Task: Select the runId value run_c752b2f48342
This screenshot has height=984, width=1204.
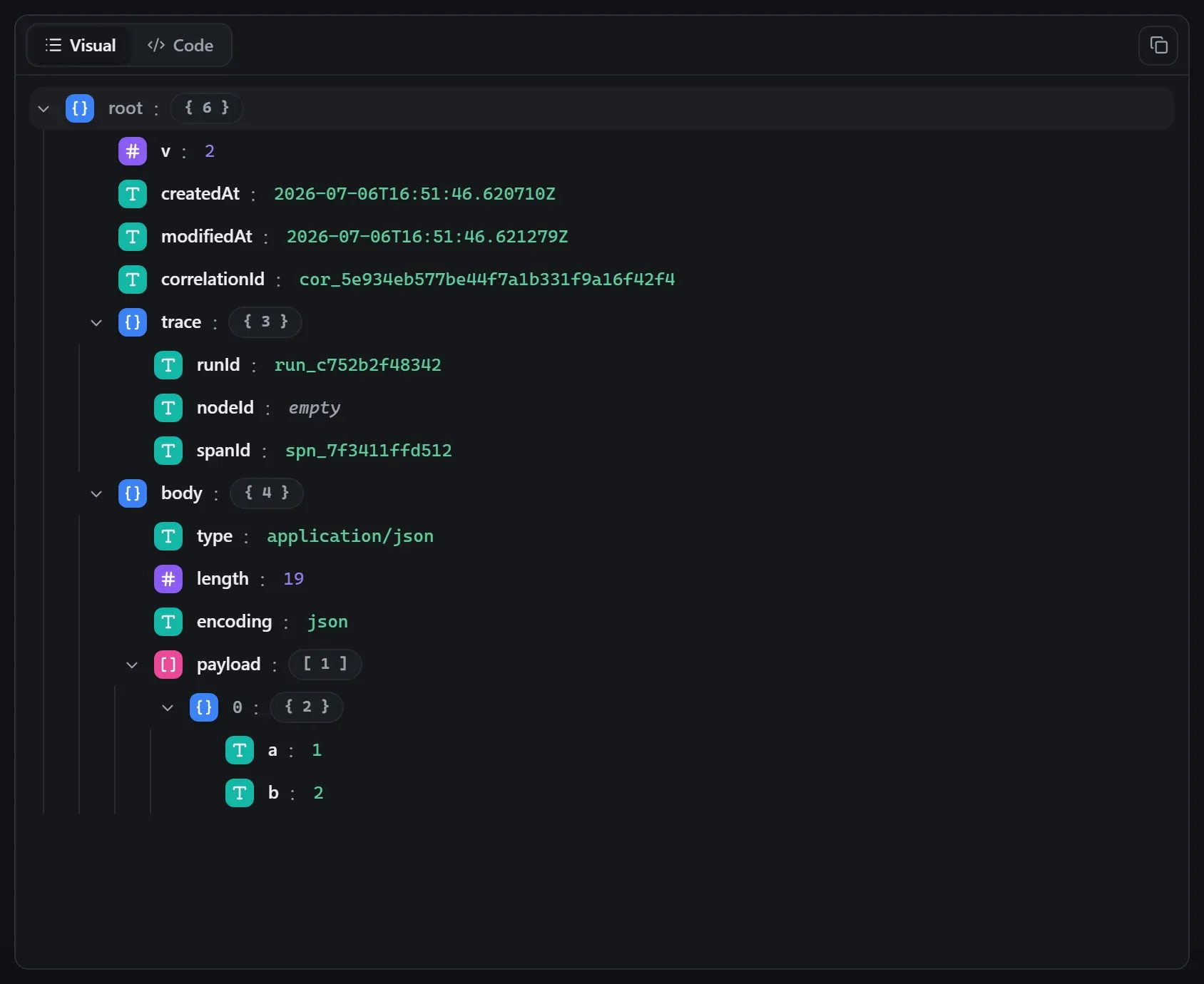Action: [358, 365]
